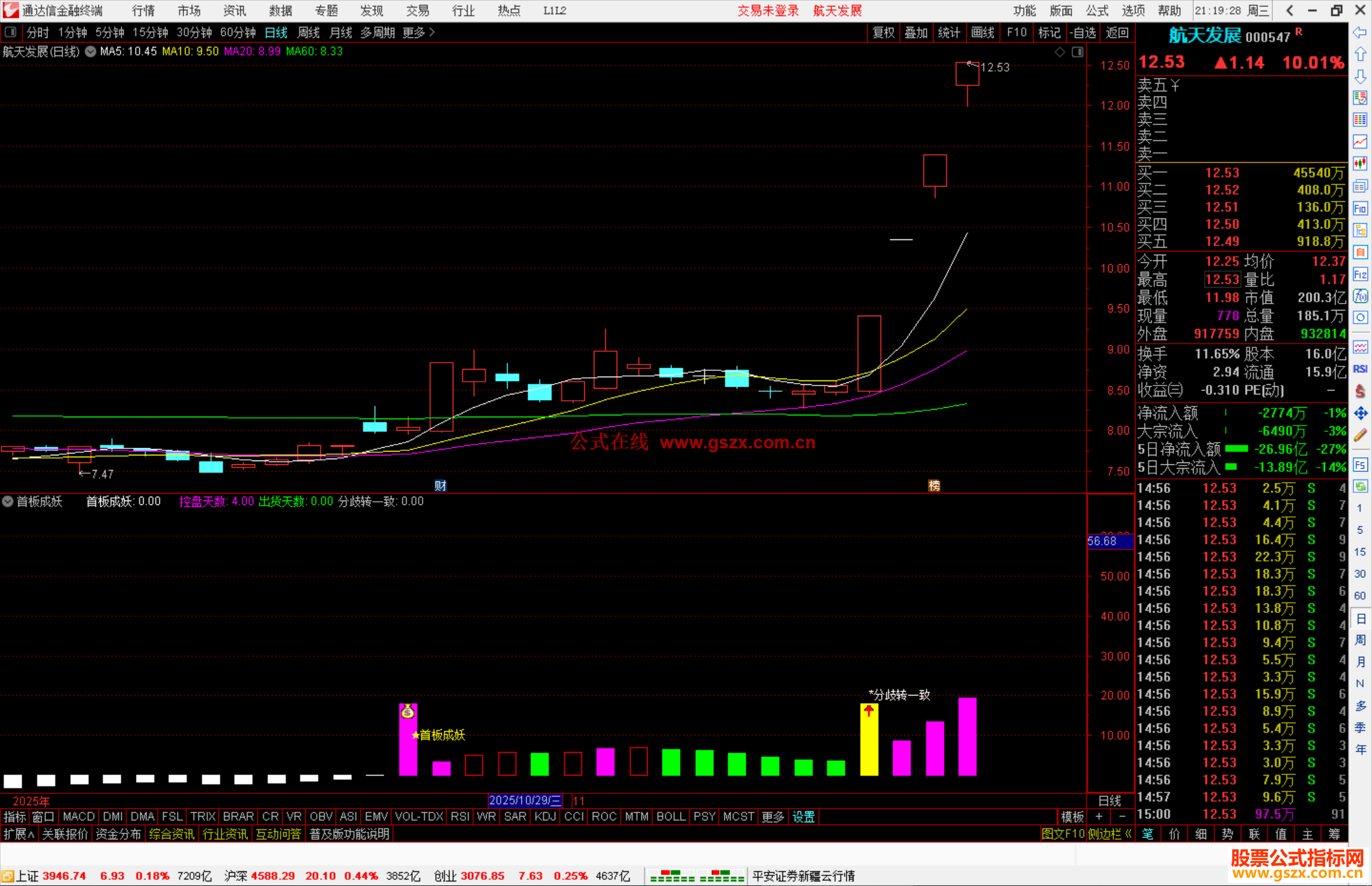Expand the 扩展 panel at bottom left
Image resolution: width=1372 pixels, height=886 pixels.
[18, 834]
